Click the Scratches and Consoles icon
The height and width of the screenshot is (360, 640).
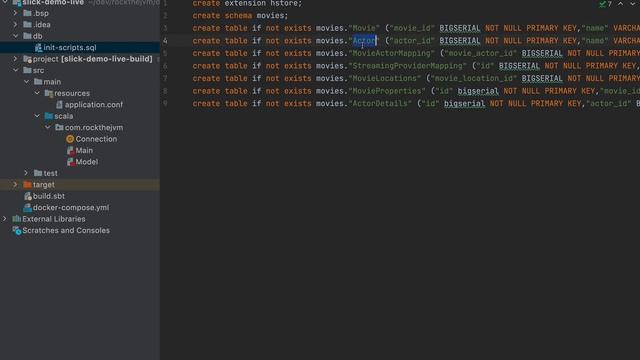pyautogui.click(x=17, y=231)
